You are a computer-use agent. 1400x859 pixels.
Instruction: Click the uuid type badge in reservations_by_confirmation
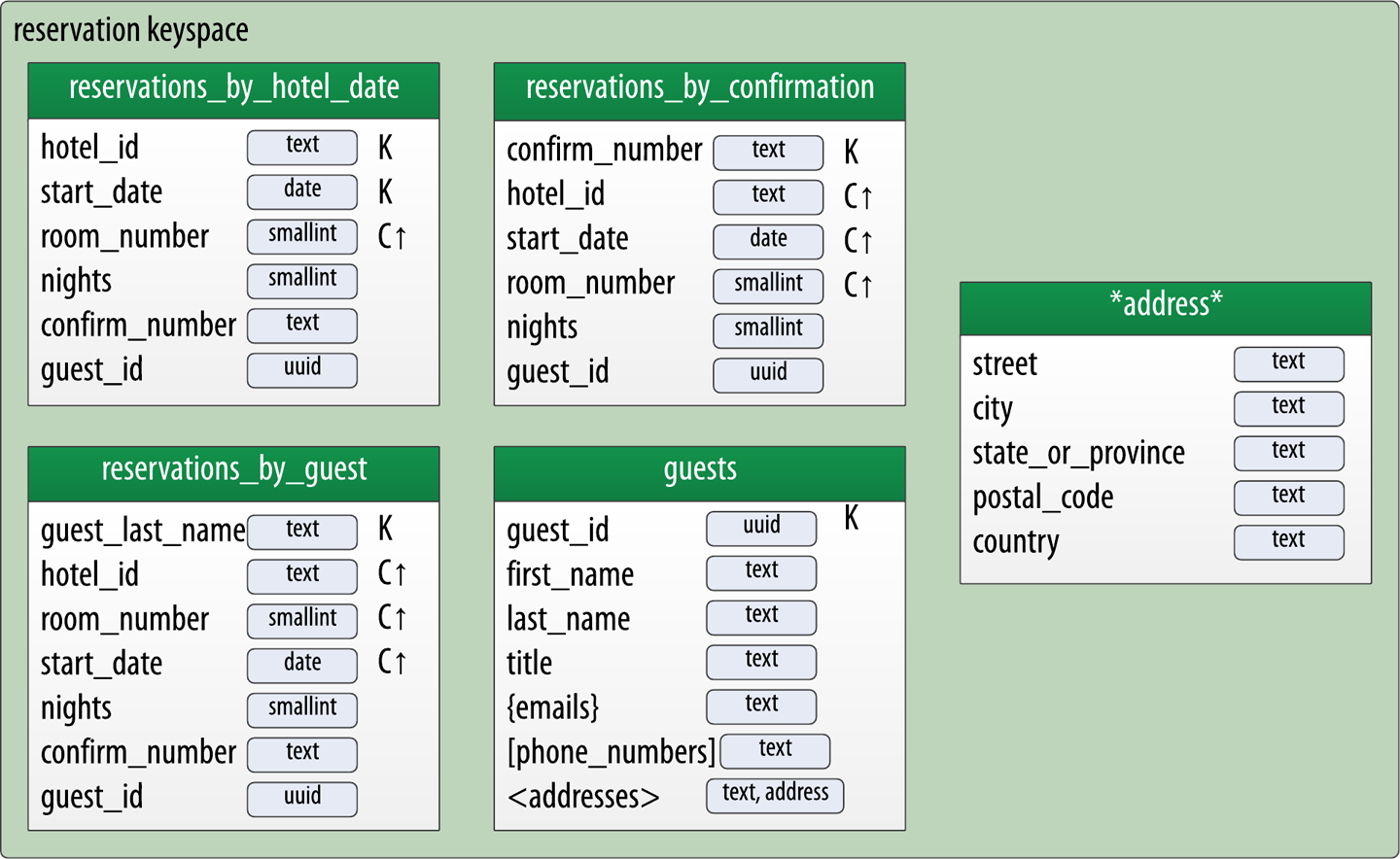768,375
